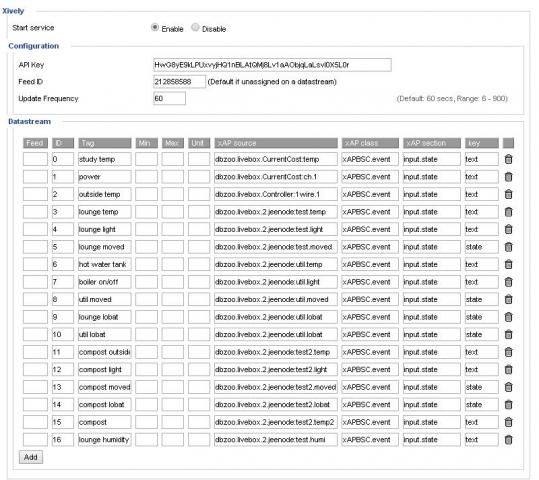Click the Max field in lounge temp row
Image resolution: width=539 pixels, height=480 pixels.
point(173,212)
